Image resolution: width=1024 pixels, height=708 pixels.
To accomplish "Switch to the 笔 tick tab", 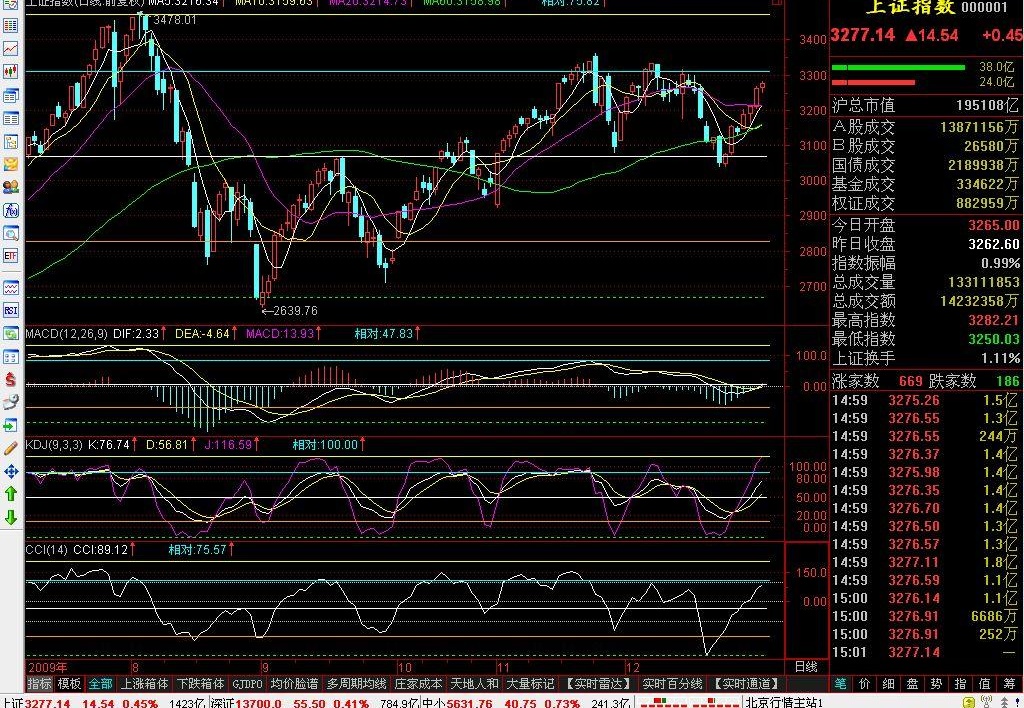I will (x=840, y=684).
